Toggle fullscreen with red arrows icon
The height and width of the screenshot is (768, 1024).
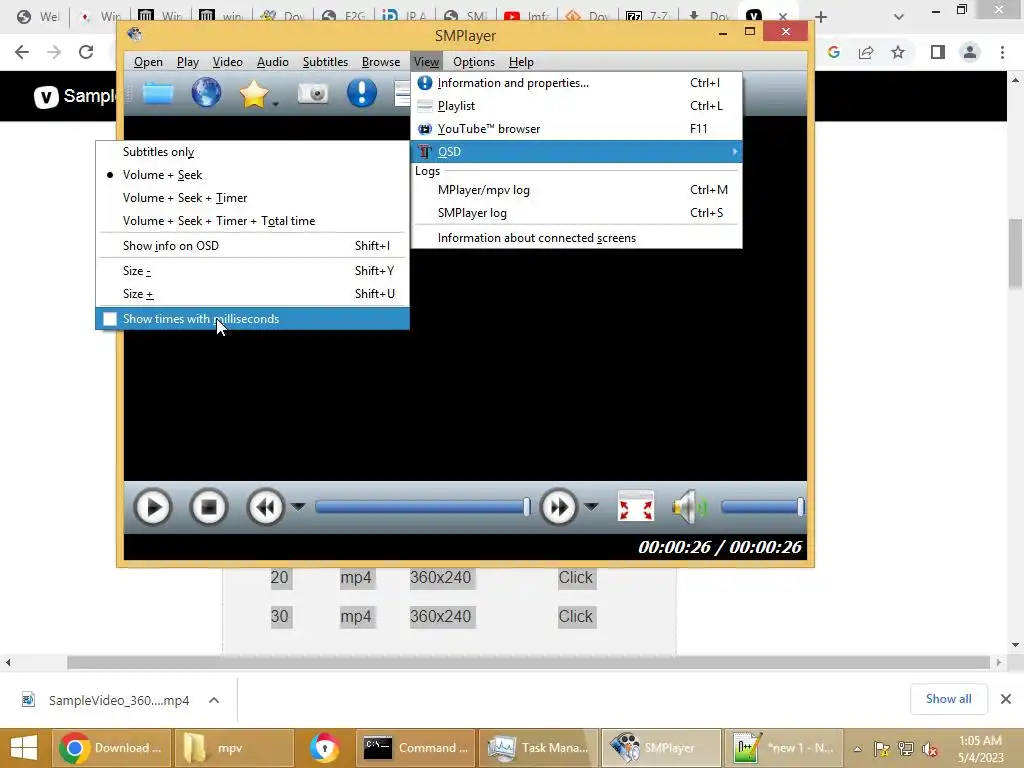(635, 507)
